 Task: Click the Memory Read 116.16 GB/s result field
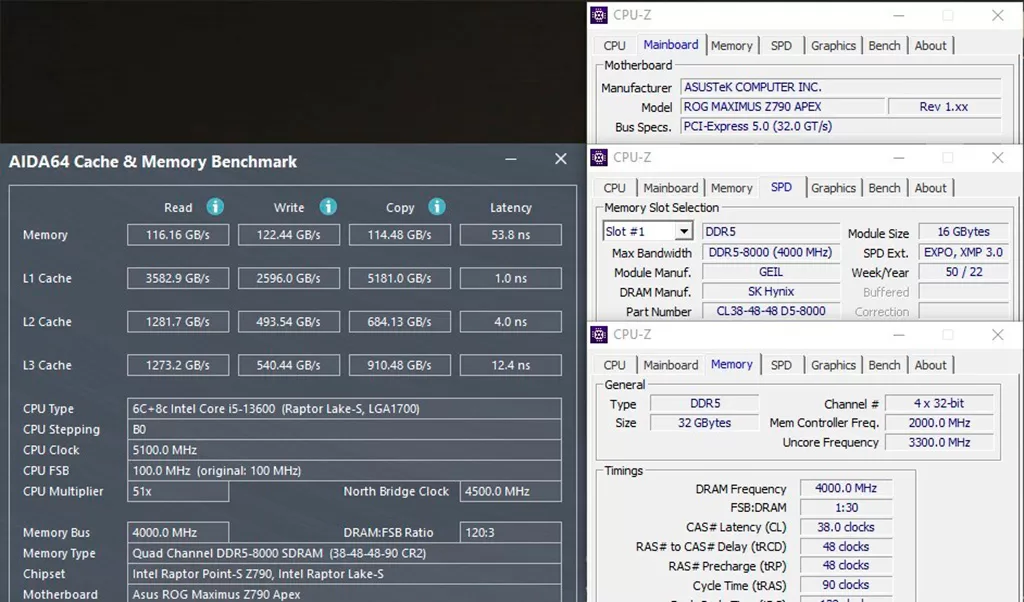(178, 235)
